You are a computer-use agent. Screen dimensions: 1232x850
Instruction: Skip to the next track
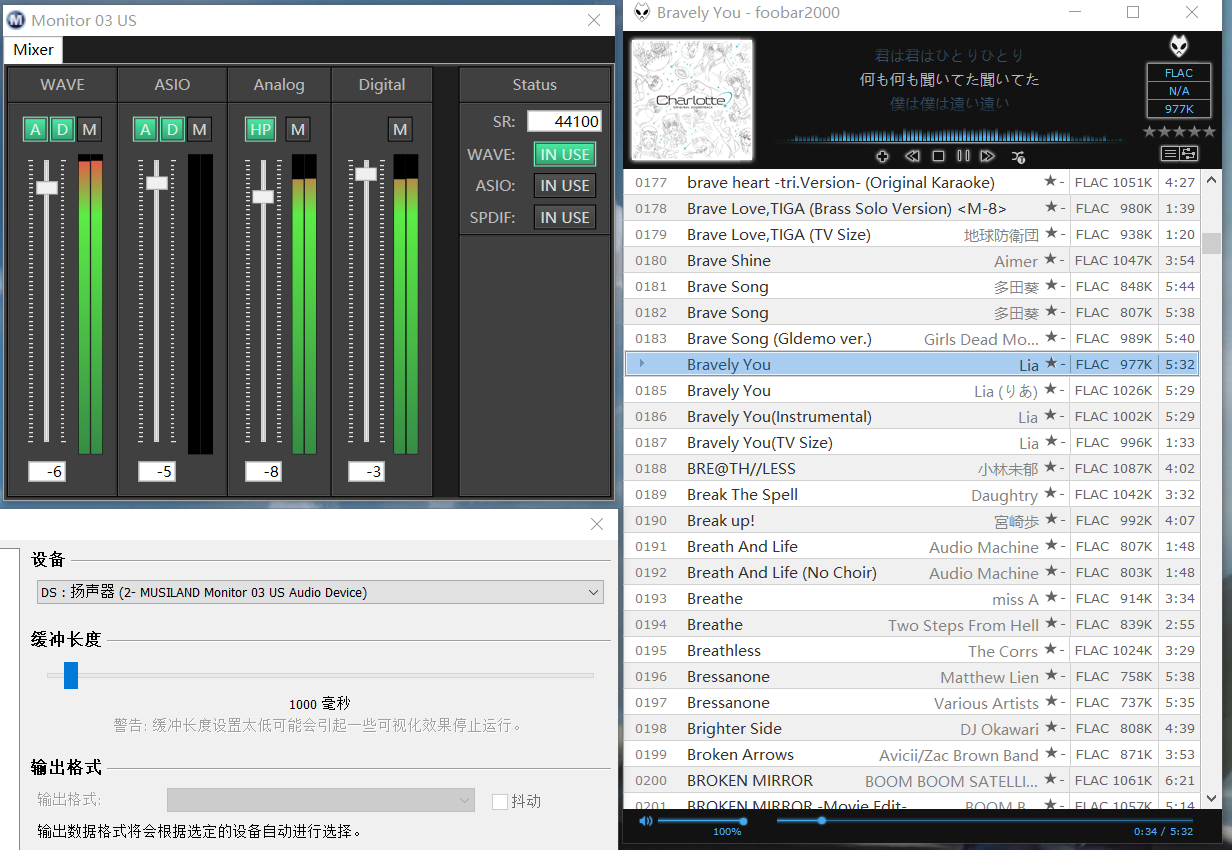988,156
